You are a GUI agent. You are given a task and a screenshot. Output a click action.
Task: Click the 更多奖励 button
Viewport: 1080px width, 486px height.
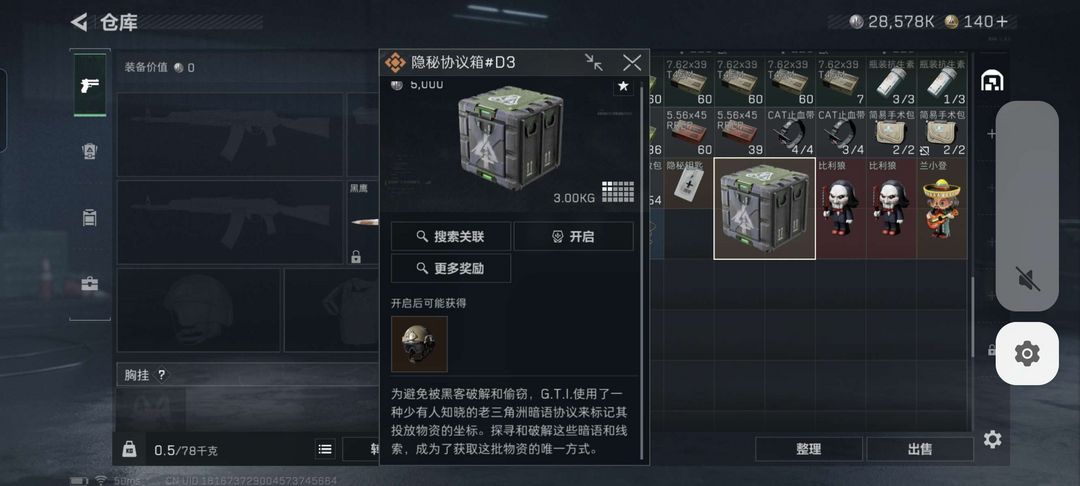point(450,268)
